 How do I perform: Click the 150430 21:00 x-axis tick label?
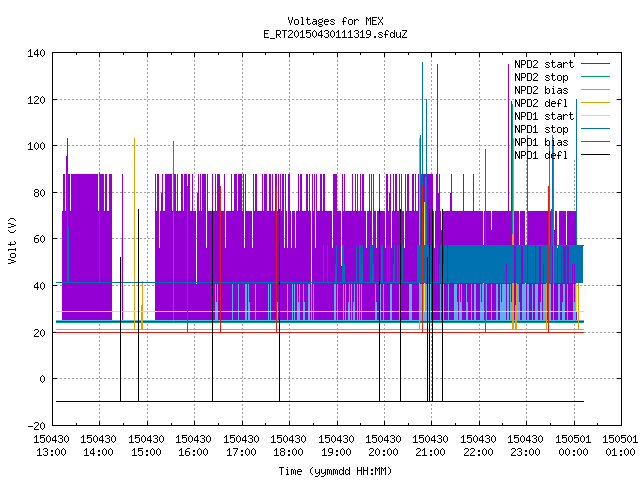pyautogui.click(x=431, y=446)
